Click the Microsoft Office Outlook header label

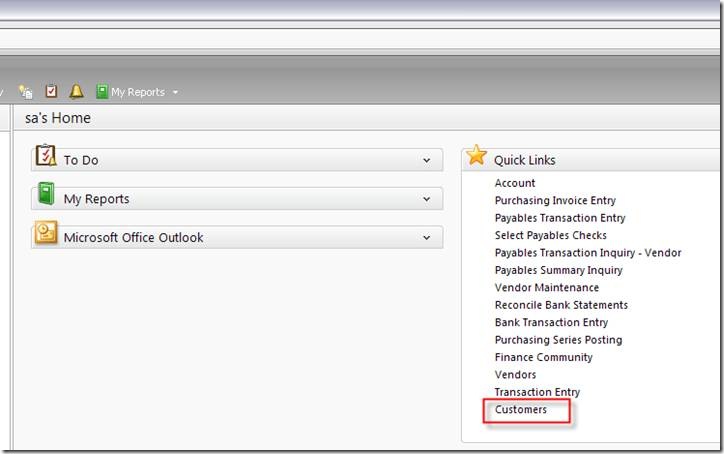[x=133, y=237]
